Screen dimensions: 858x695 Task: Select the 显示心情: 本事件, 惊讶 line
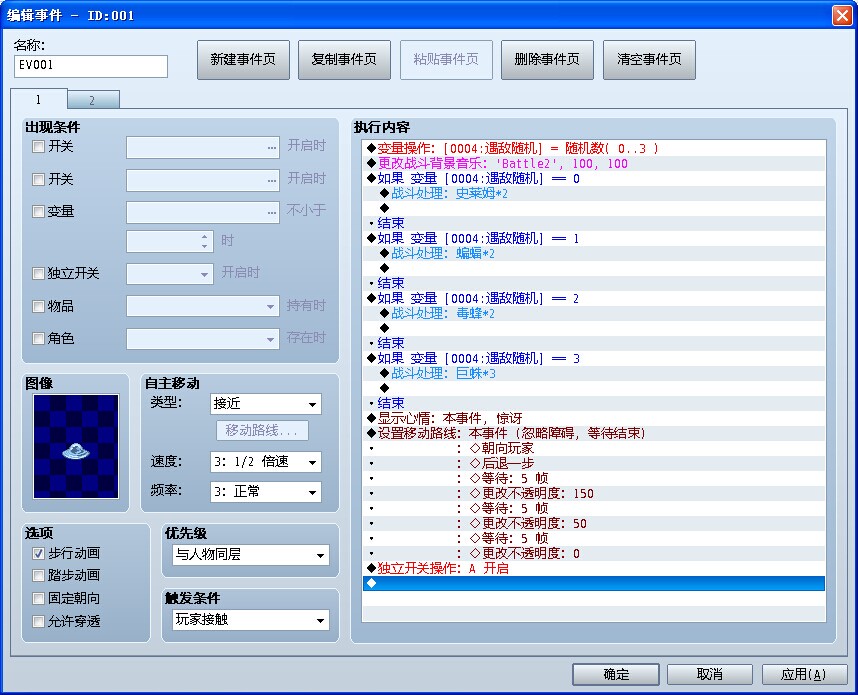click(x=594, y=419)
